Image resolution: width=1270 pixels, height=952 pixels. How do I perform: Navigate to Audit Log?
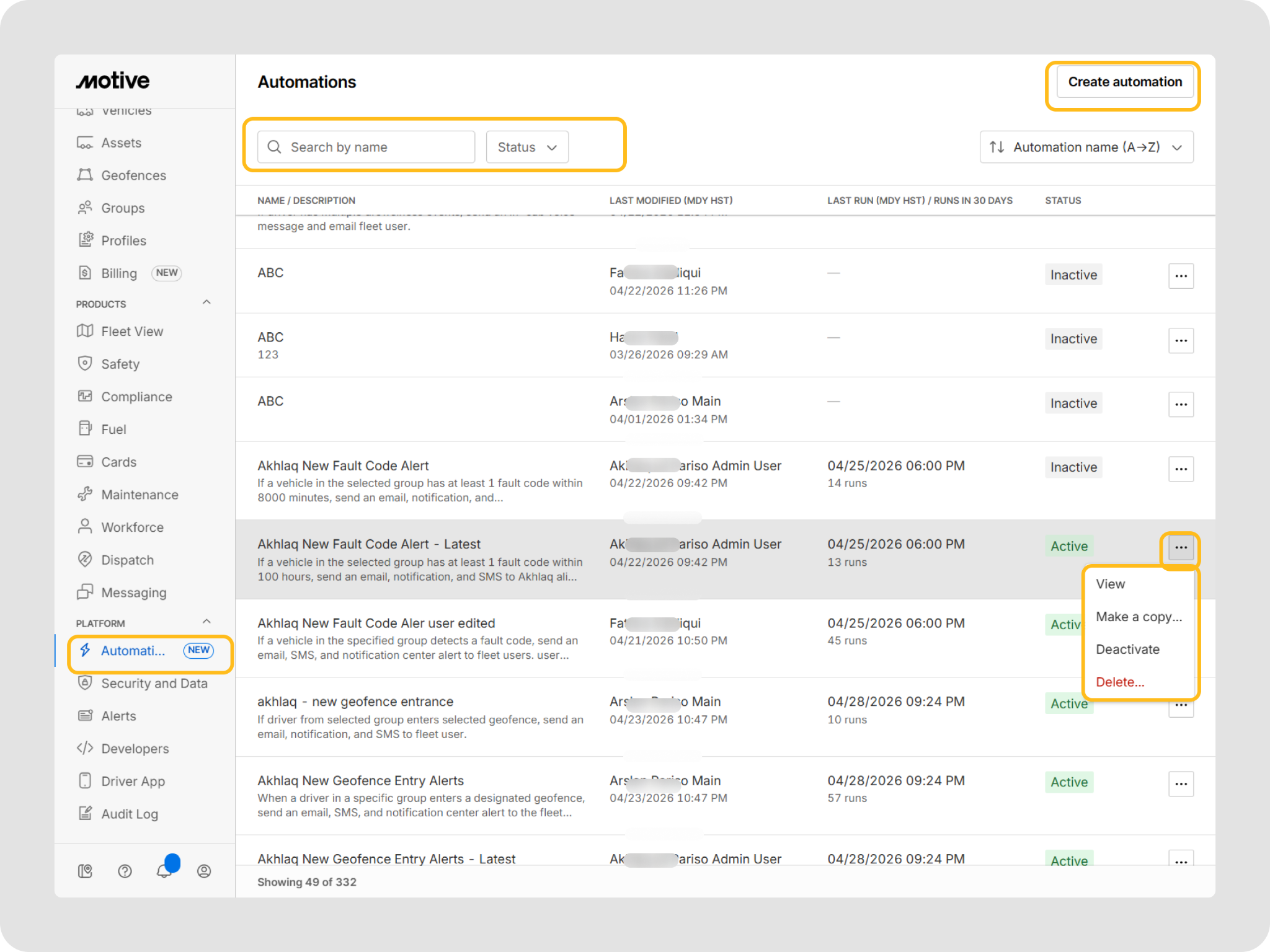pos(129,814)
